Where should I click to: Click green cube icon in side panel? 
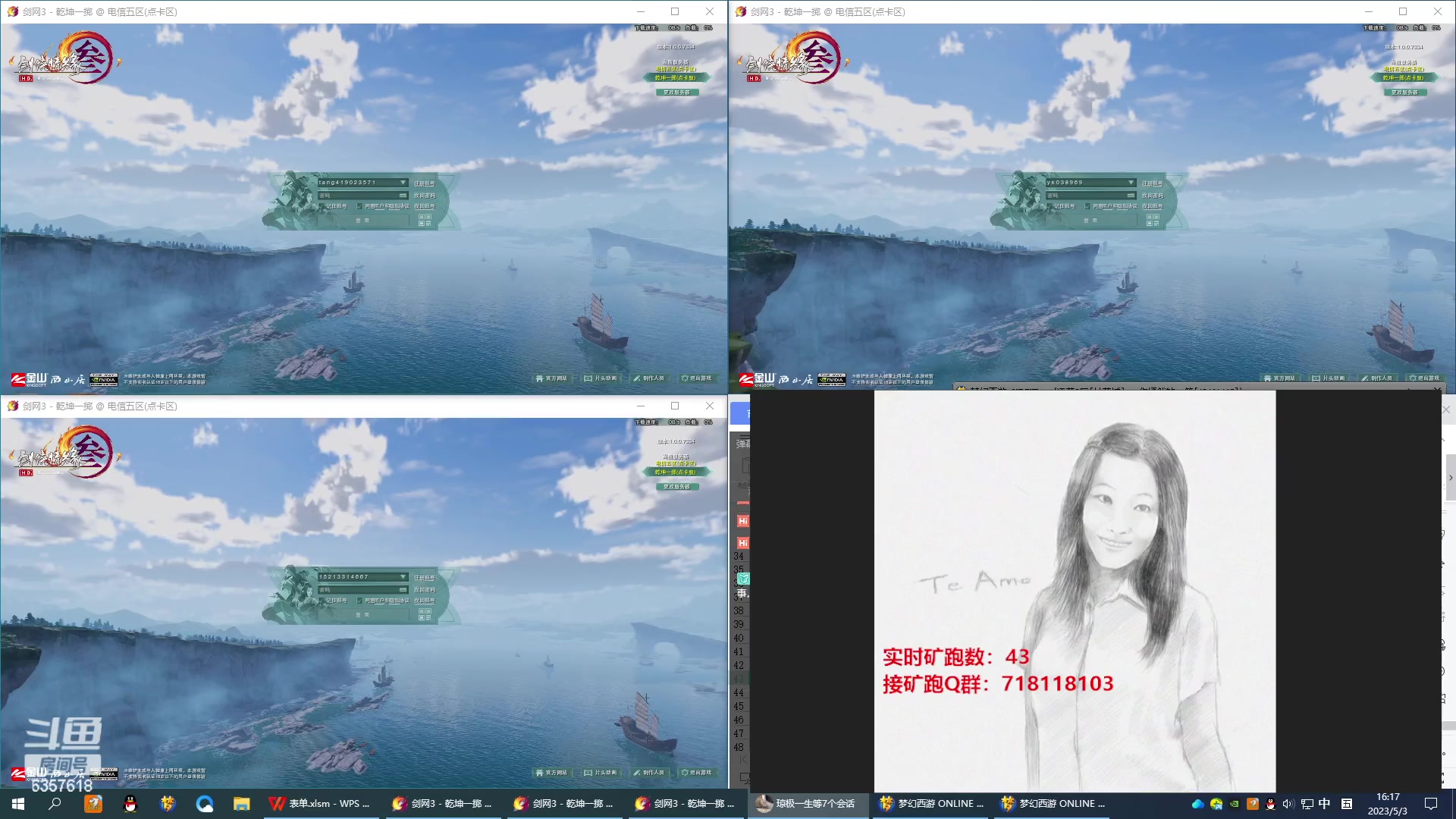(x=743, y=579)
